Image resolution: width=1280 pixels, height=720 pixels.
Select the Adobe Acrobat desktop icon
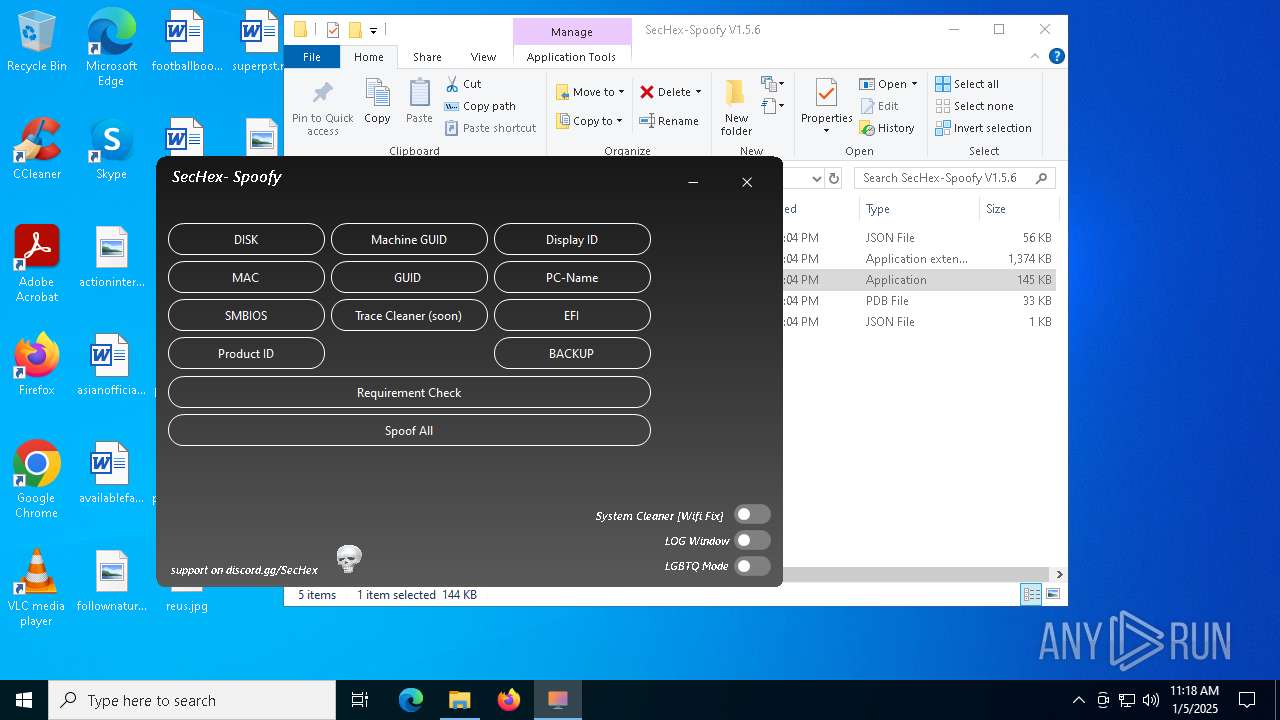(37, 264)
